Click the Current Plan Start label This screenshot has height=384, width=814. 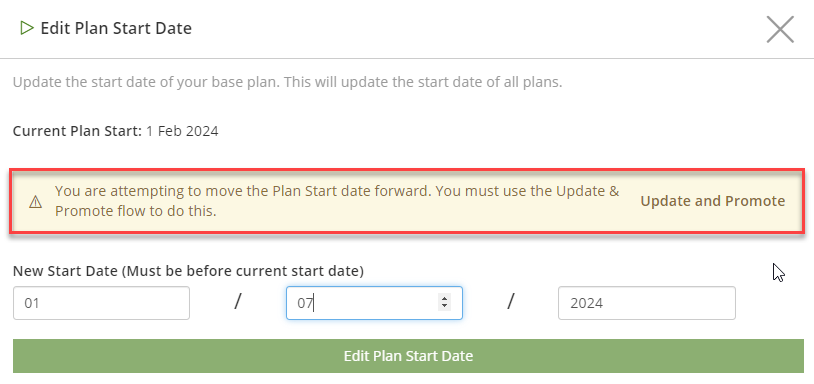[77, 131]
